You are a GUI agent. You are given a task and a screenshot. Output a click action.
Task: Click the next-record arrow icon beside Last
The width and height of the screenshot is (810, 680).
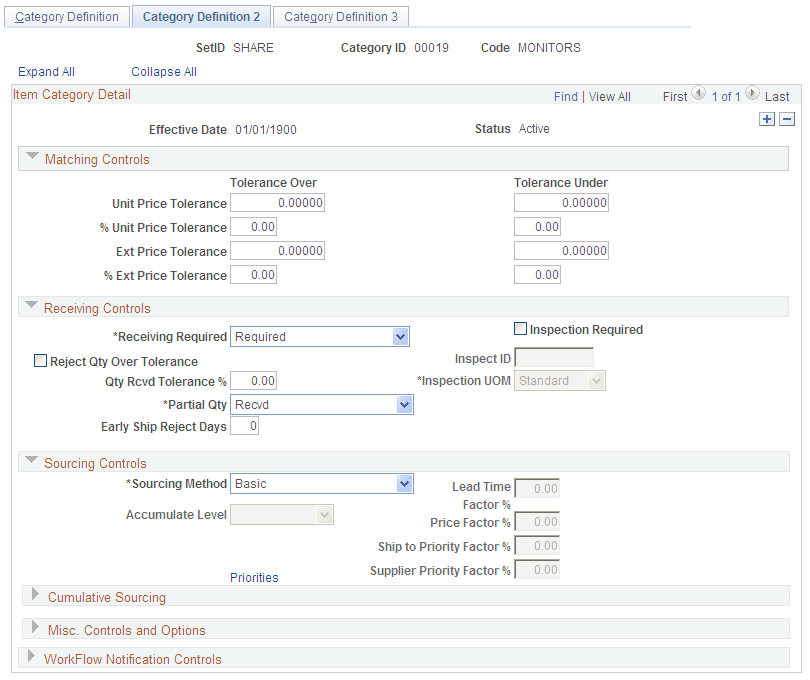[x=754, y=94]
